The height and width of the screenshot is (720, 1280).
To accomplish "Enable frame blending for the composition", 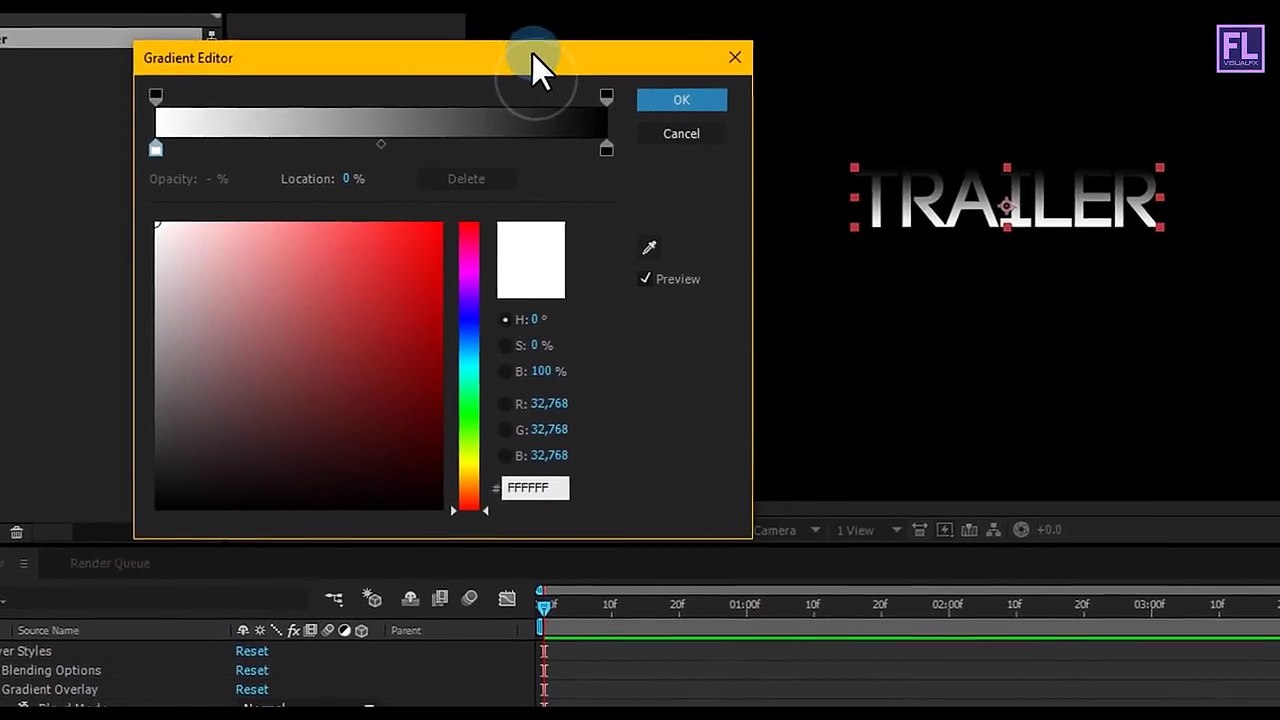I will pos(440,598).
